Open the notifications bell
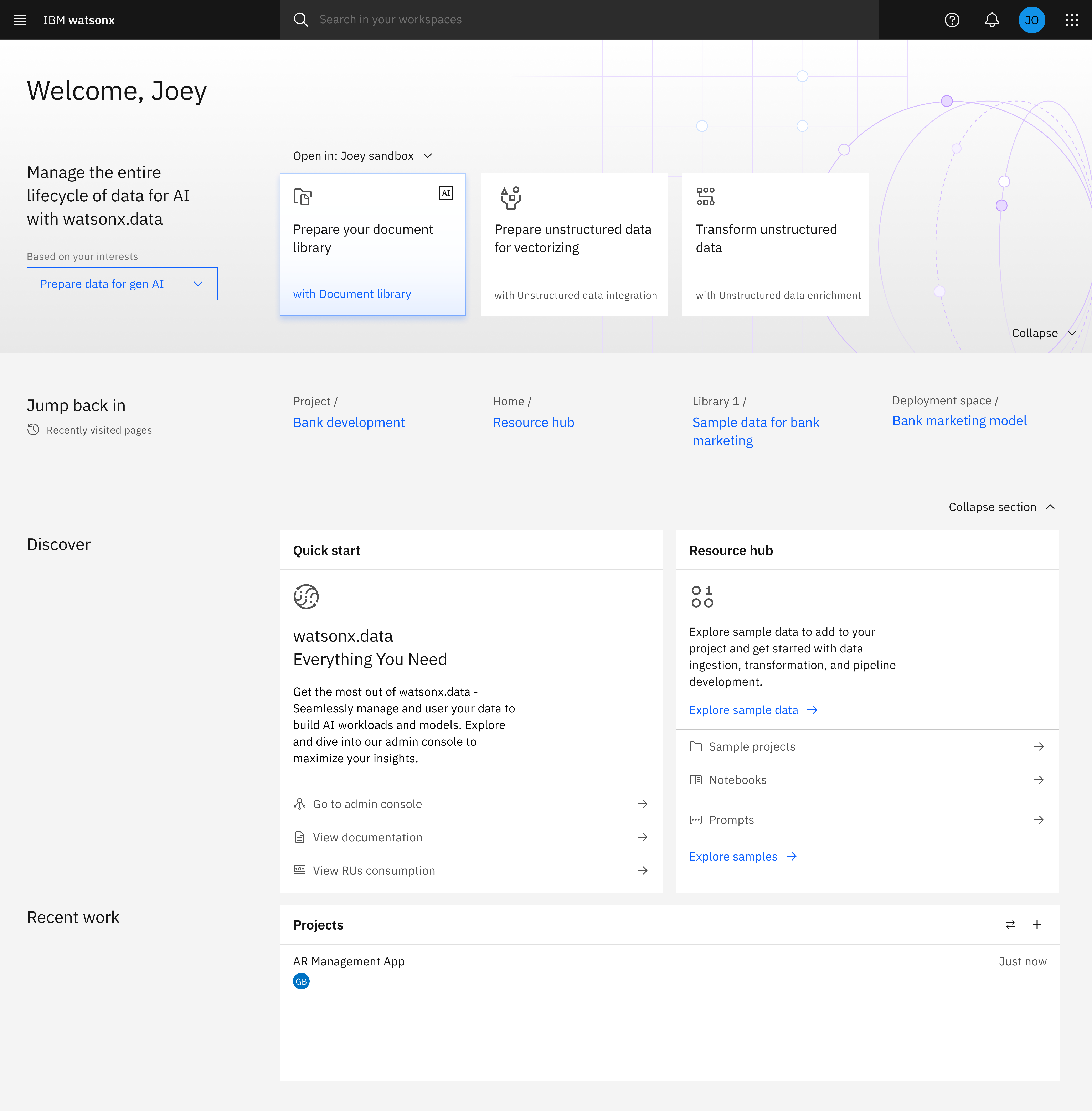Image resolution: width=1092 pixels, height=1111 pixels. point(992,20)
